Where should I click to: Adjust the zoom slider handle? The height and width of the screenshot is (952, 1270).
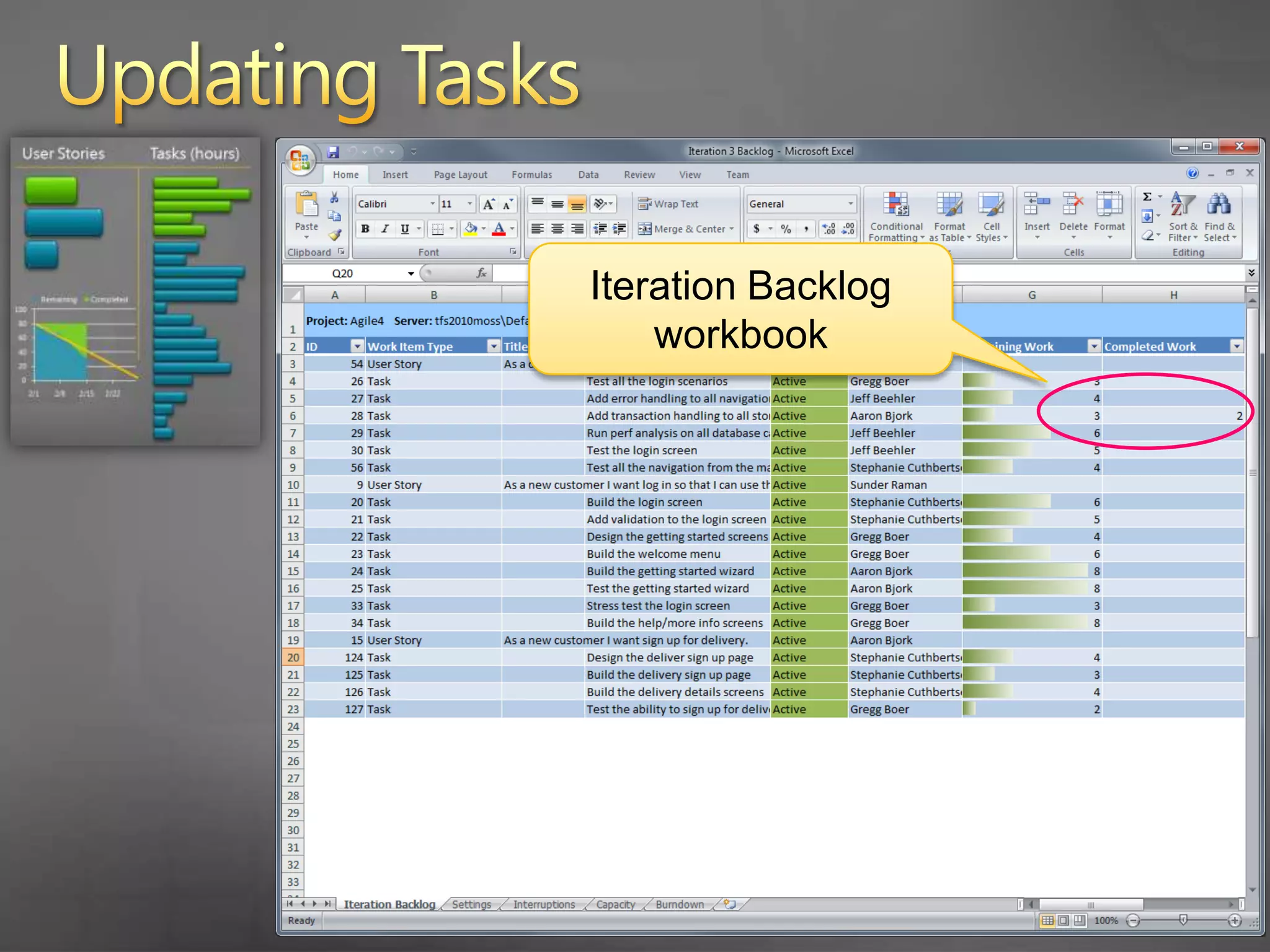pyautogui.click(x=1183, y=920)
